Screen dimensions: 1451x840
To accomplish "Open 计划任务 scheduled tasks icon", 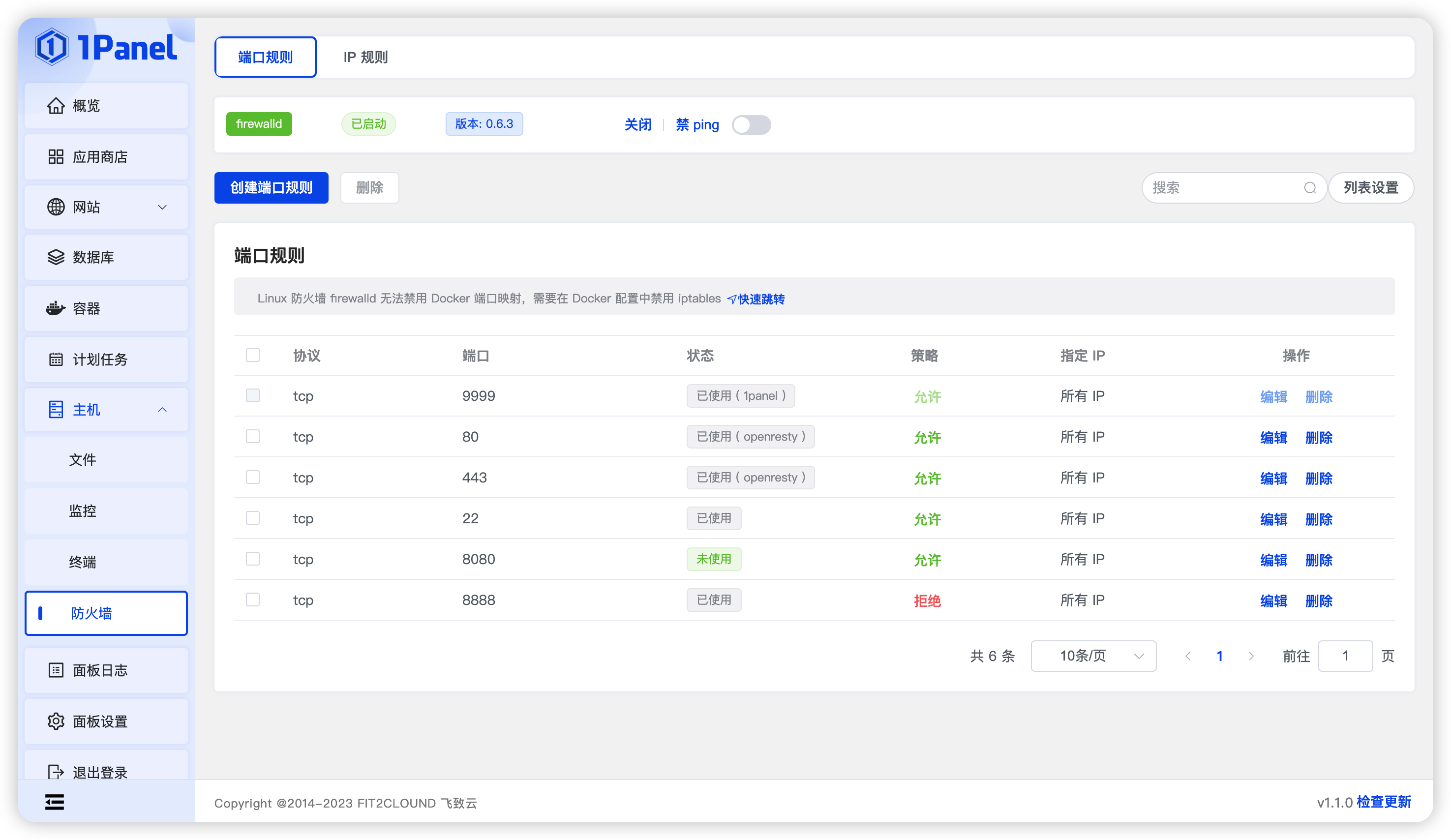I will point(56,359).
